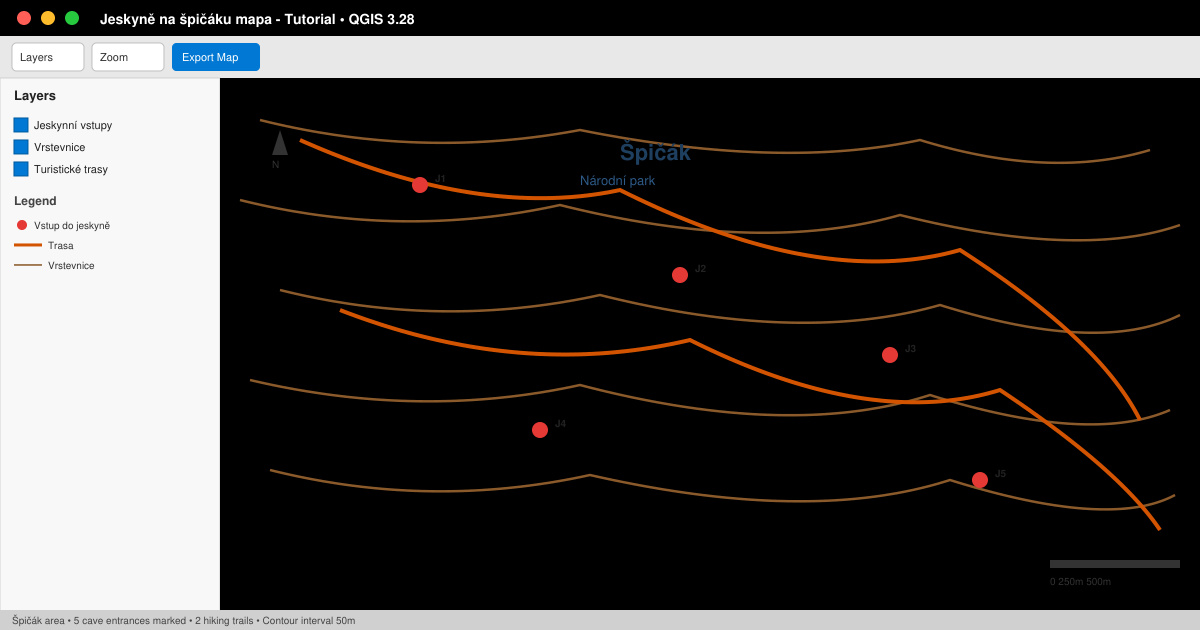Viewport: 1200px width, 630px height.
Task: Open the Zoom toolbar button
Action: point(128,57)
